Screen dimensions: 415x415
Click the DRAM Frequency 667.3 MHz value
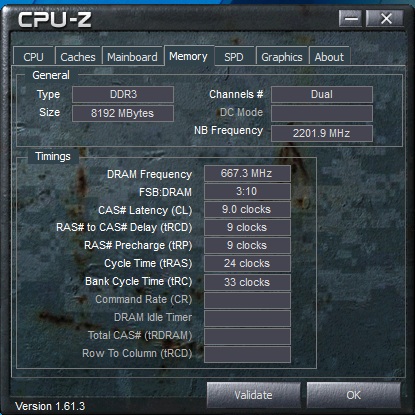click(247, 173)
